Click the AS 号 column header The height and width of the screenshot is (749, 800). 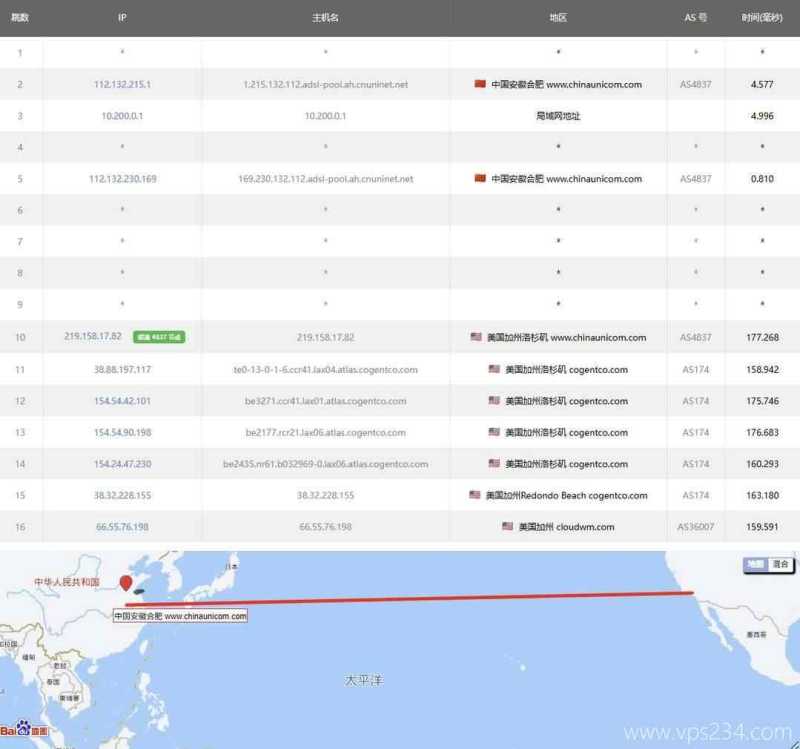[695, 18]
